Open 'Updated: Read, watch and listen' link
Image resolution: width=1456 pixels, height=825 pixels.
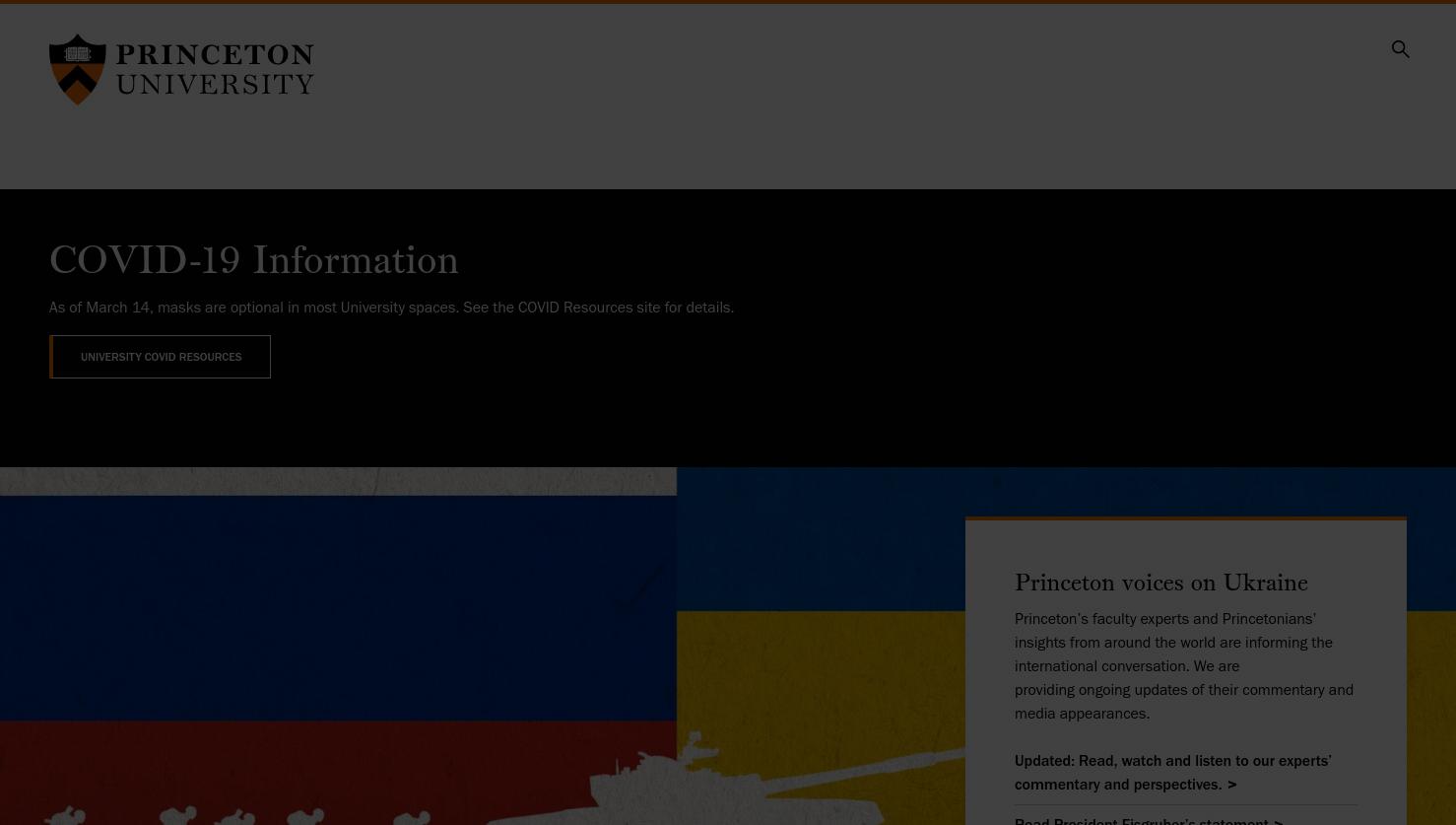(x=1173, y=773)
